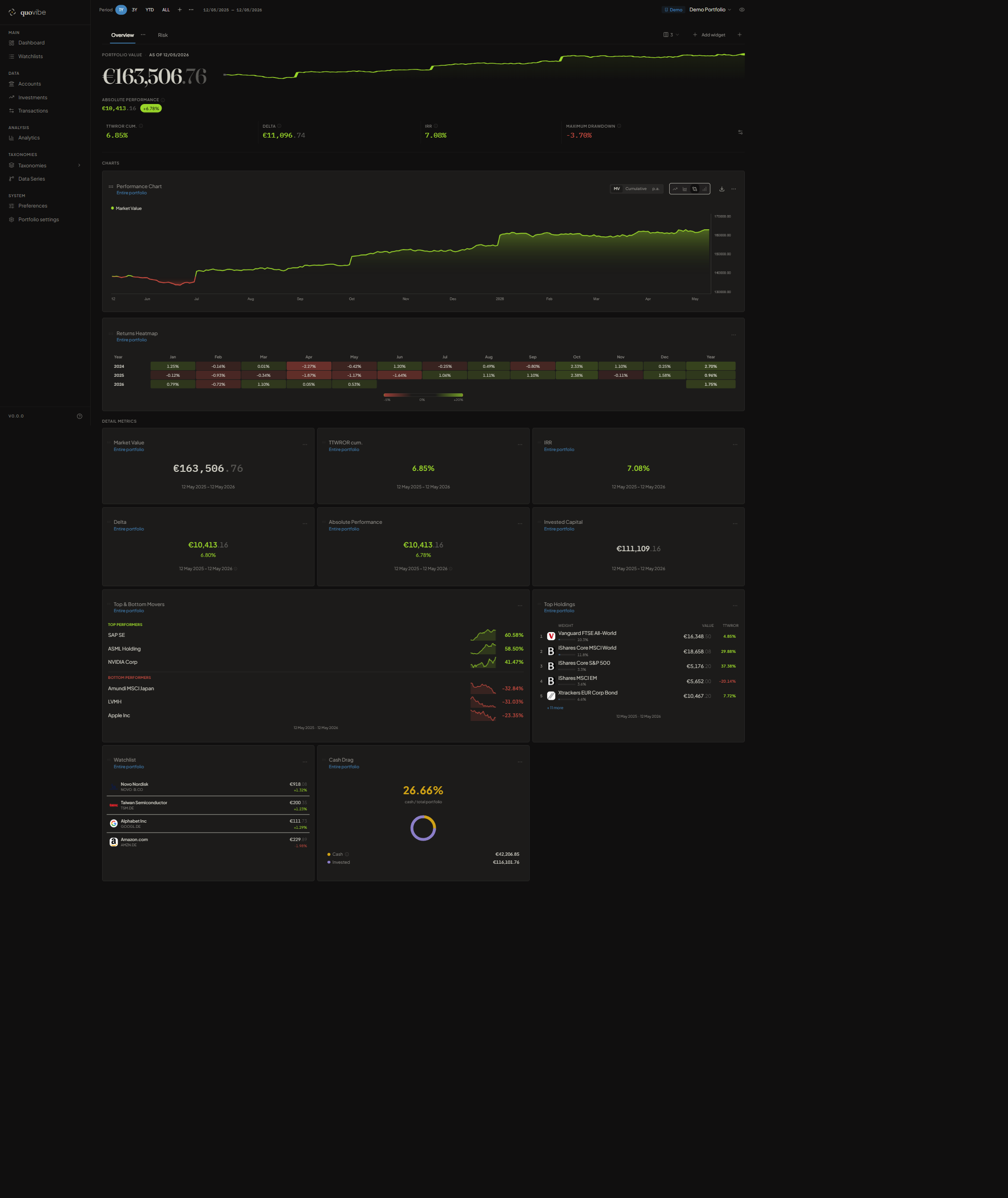Download the Performance Chart

point(722,189)
